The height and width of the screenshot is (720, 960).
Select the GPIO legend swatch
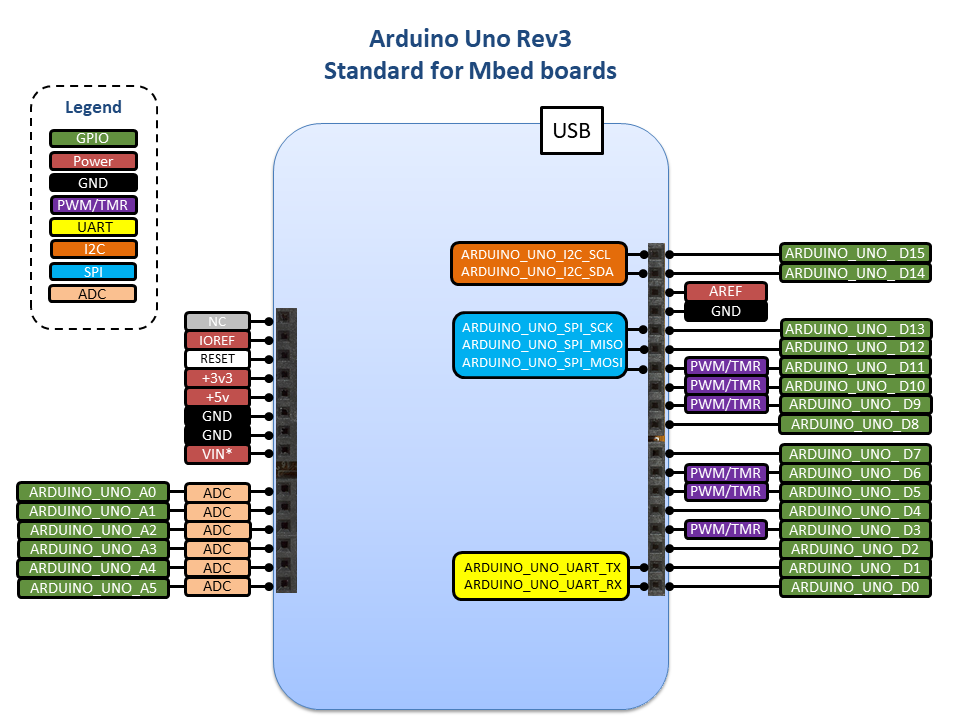(x=93, y=138)
